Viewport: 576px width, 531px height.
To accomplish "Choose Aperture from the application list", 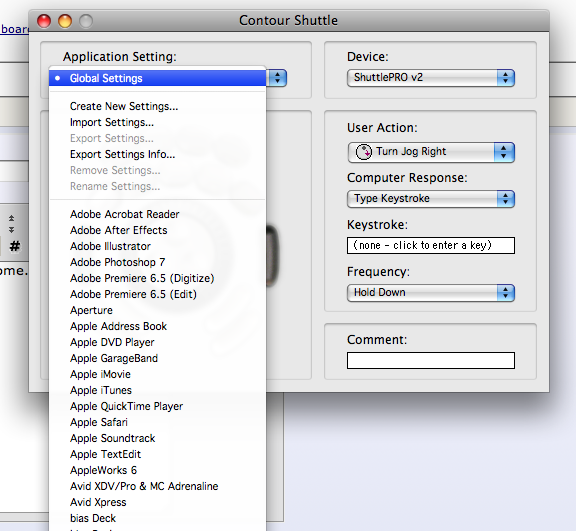I will [157, 310].
